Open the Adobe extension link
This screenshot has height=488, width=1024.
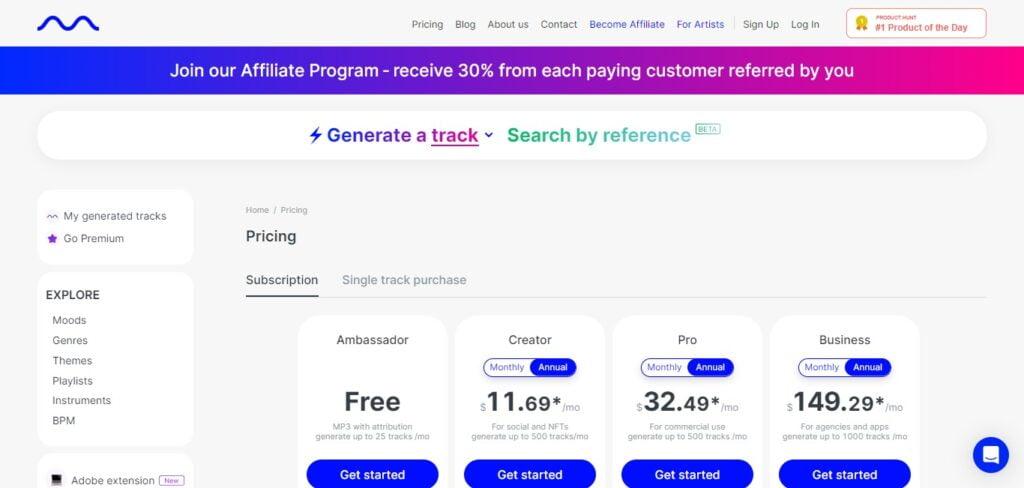113,480
